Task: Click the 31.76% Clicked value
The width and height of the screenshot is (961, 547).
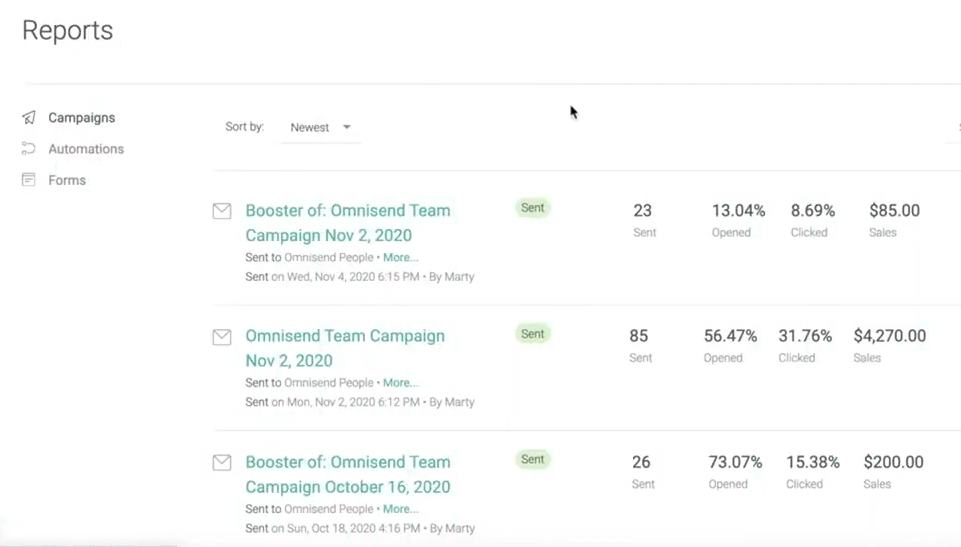Action: (x=805, y=336)
